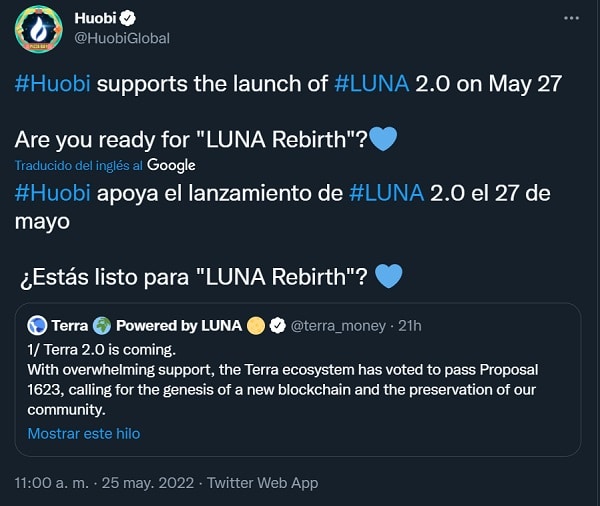Open Huobi profile avatar
The image size is (600, 506).
point(38,29)
